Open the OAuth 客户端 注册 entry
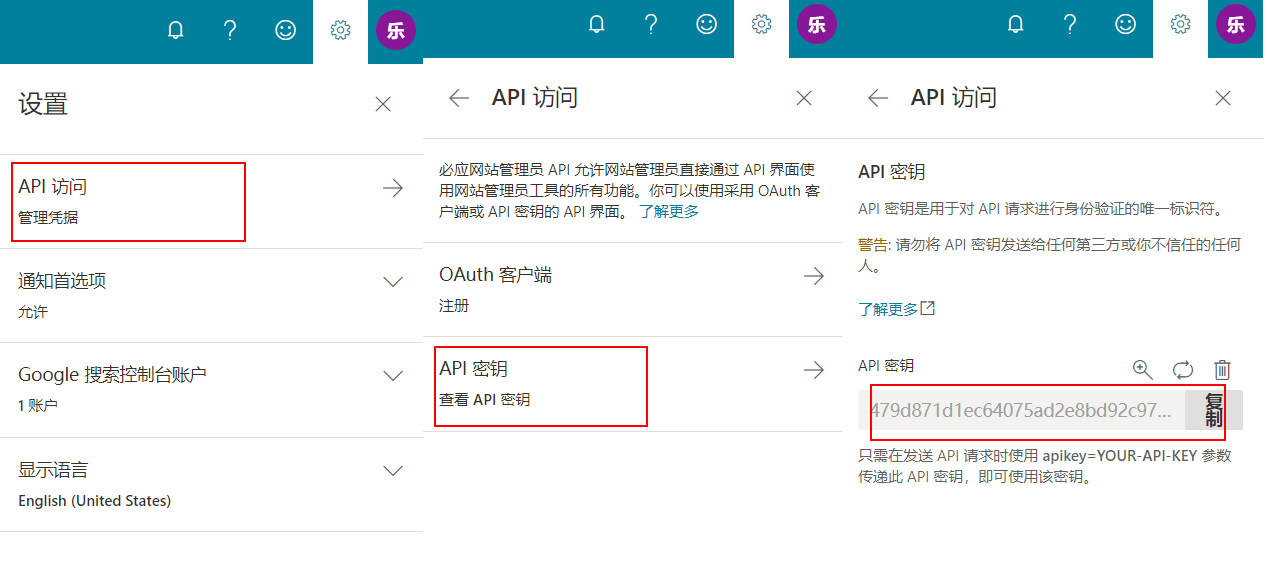 coord(632,288)
